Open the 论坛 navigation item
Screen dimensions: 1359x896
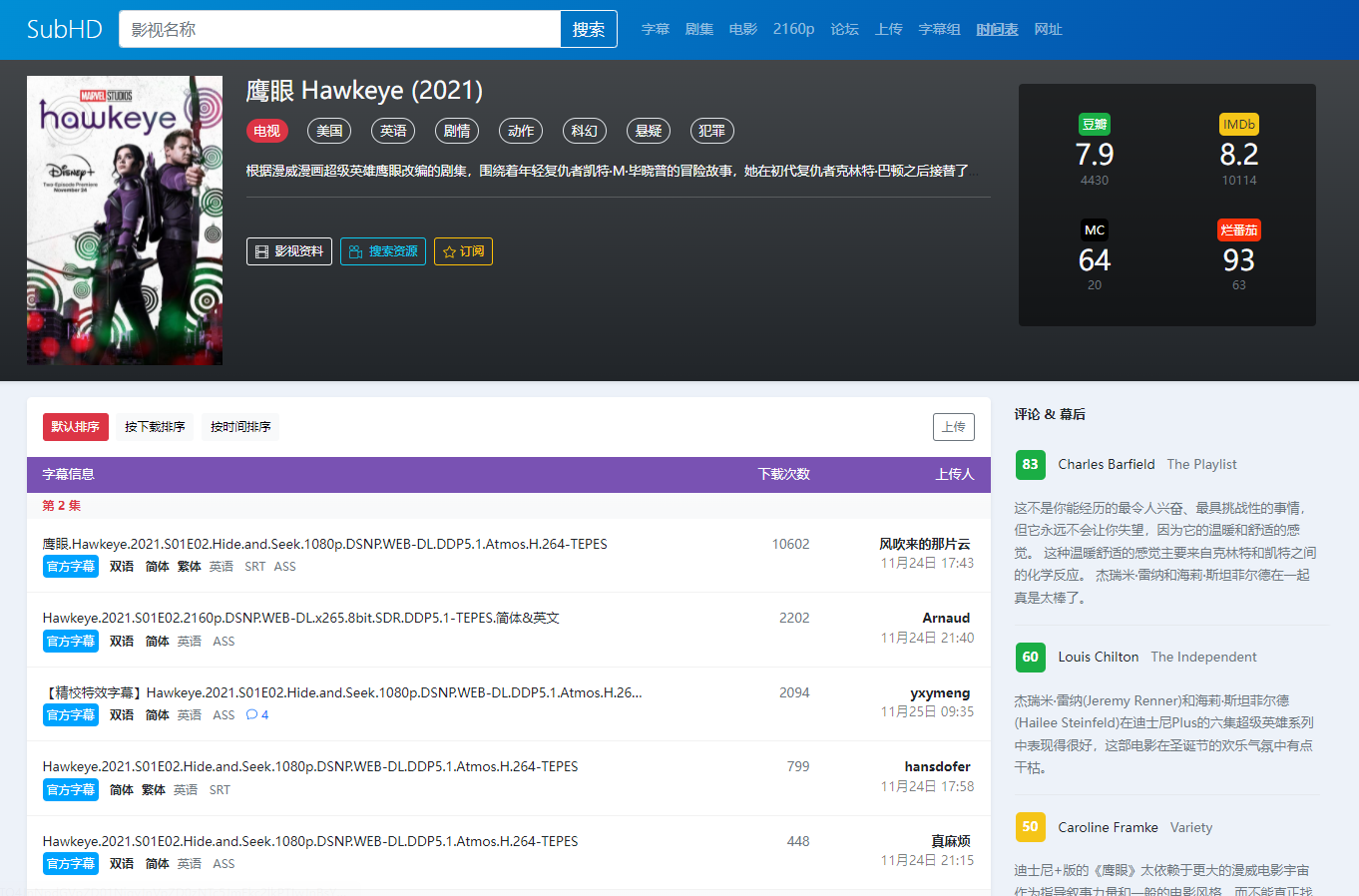click(845, 29)
